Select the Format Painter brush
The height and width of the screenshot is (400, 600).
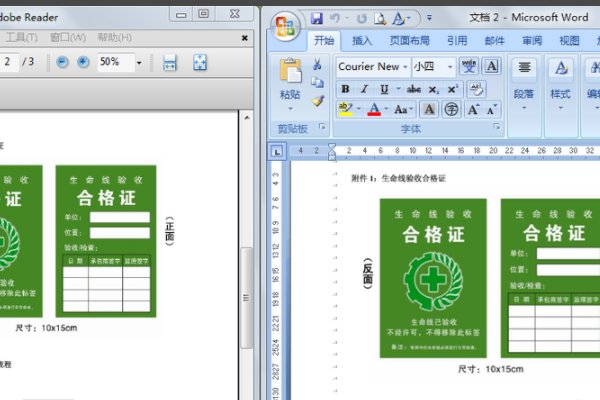click(x=318, y=100)
